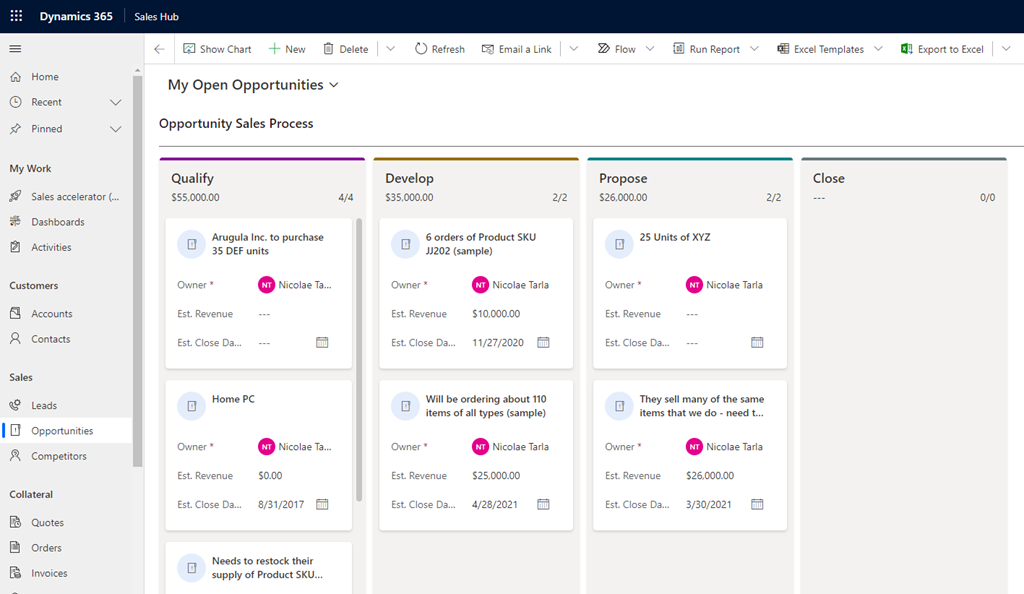Open the Flow dropdown arrow
The width and height of the screenshot is (1024, 594).
point(650,49)
